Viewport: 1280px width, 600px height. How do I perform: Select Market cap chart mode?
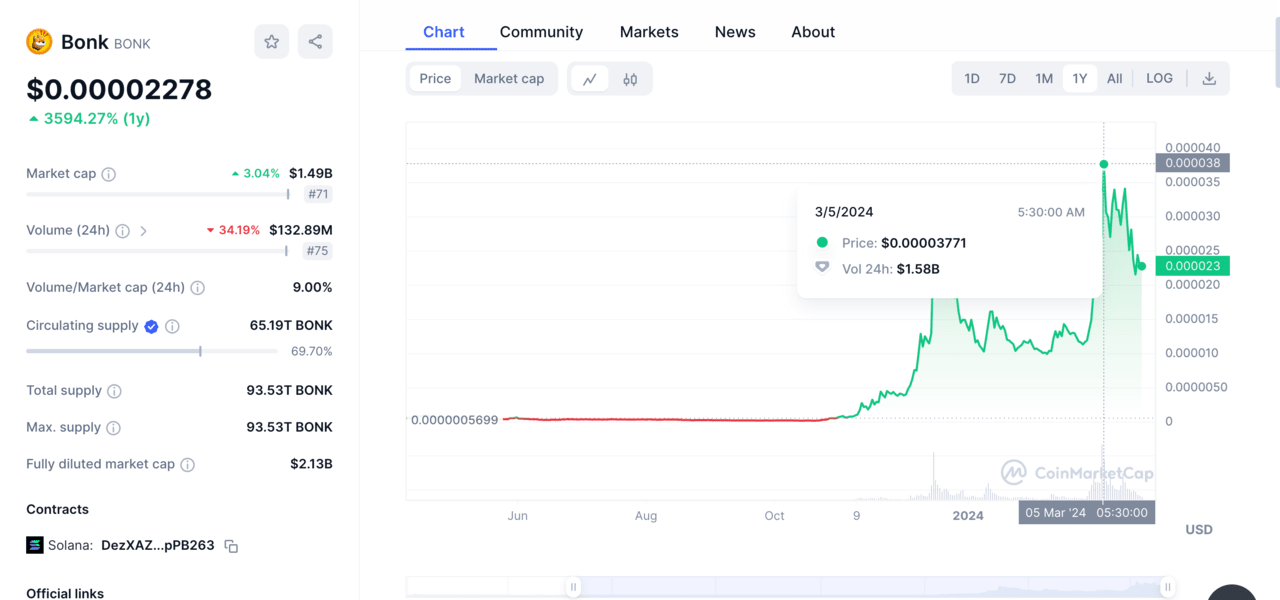point(509,79)
